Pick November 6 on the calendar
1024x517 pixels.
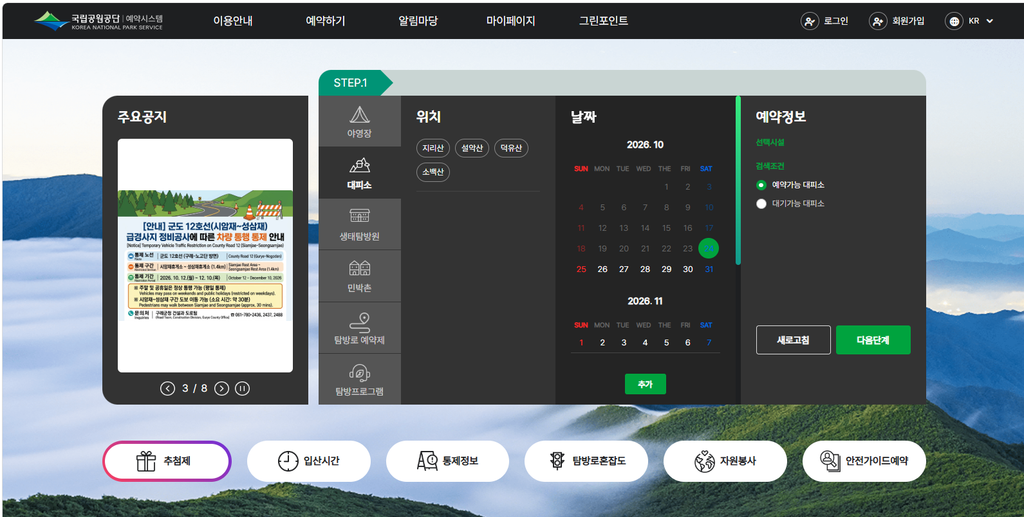[688, 342]
